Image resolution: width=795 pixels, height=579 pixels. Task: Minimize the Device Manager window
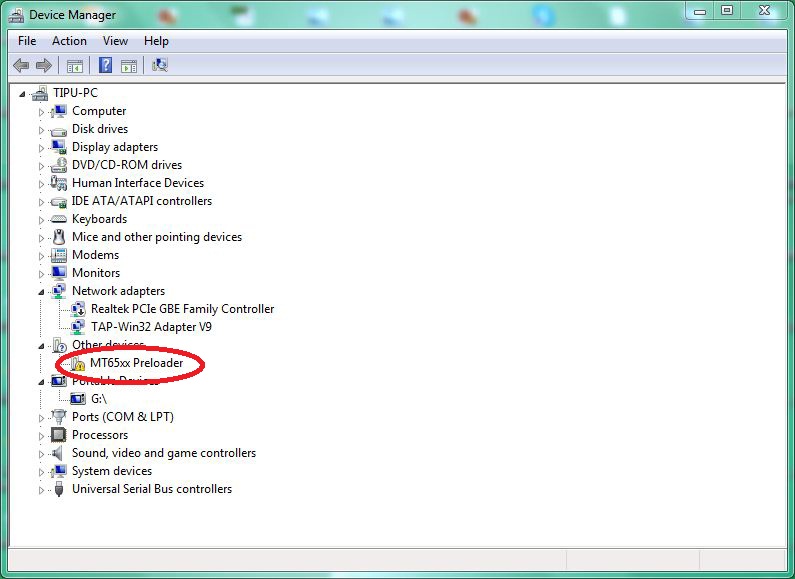pyautogui.click(x=700, y=11)
